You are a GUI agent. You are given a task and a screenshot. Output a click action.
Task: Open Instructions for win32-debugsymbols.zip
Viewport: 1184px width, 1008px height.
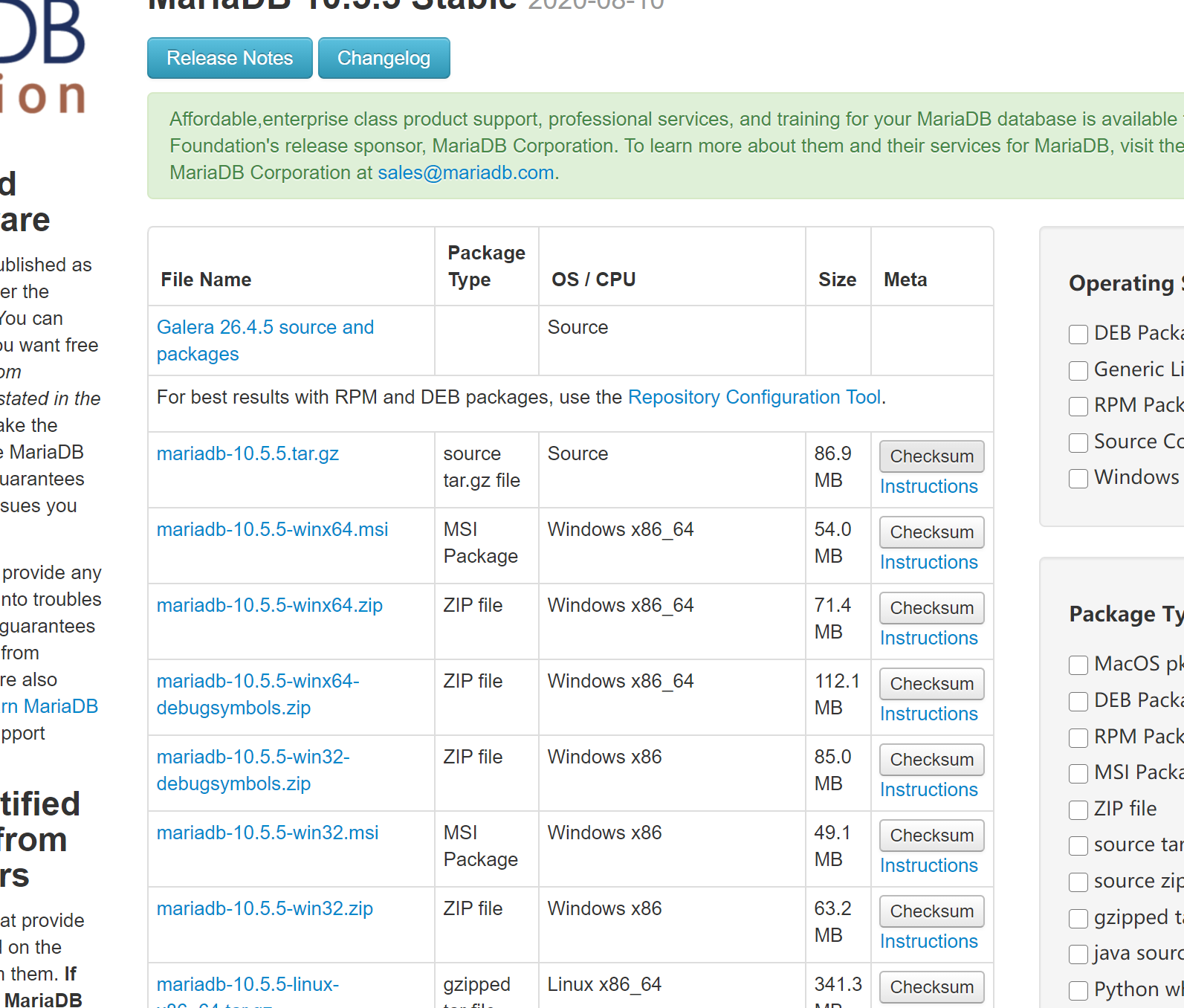tap(929, 789)
